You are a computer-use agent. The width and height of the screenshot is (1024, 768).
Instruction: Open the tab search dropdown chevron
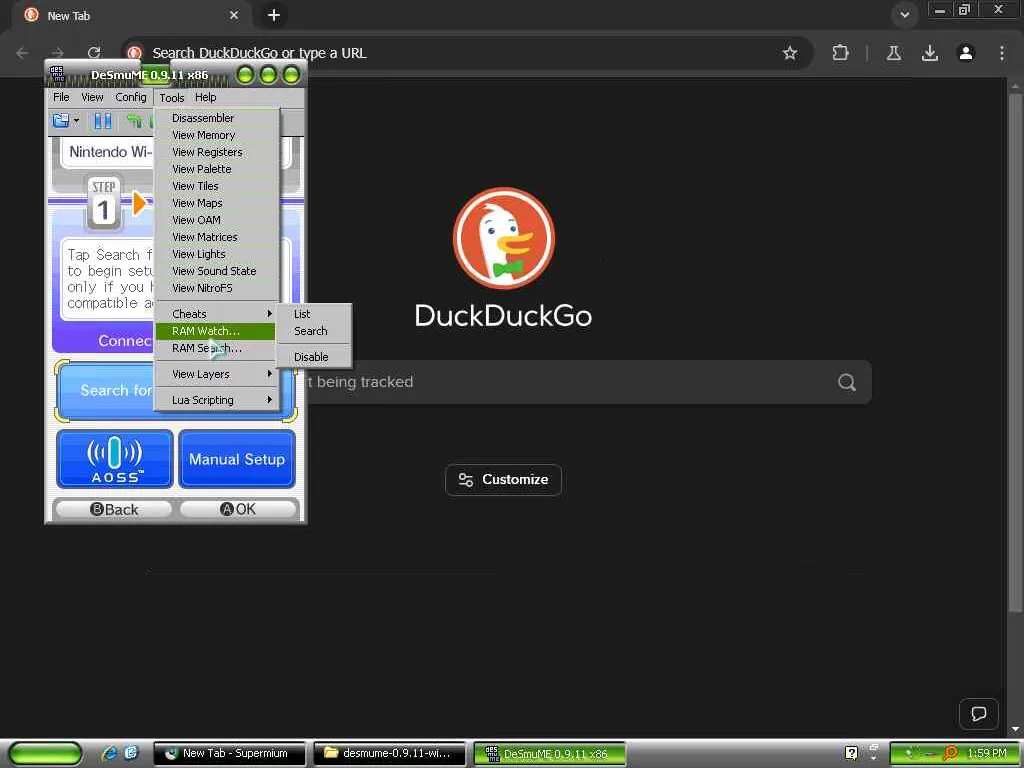coord(904,15)
